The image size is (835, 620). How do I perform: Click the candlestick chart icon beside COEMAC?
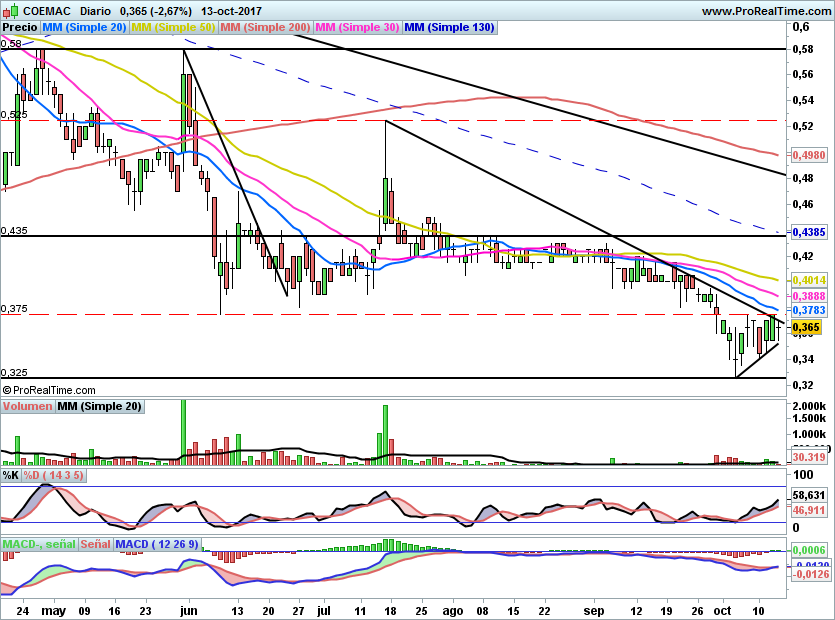click(11, 11)
